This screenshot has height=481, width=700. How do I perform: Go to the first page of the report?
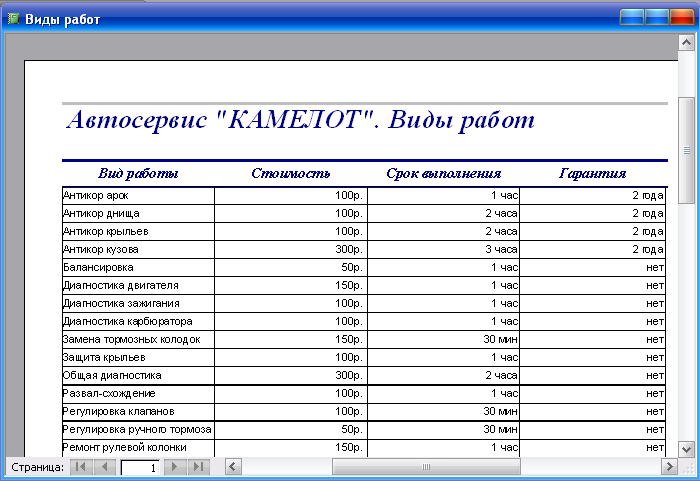[80, 467]
